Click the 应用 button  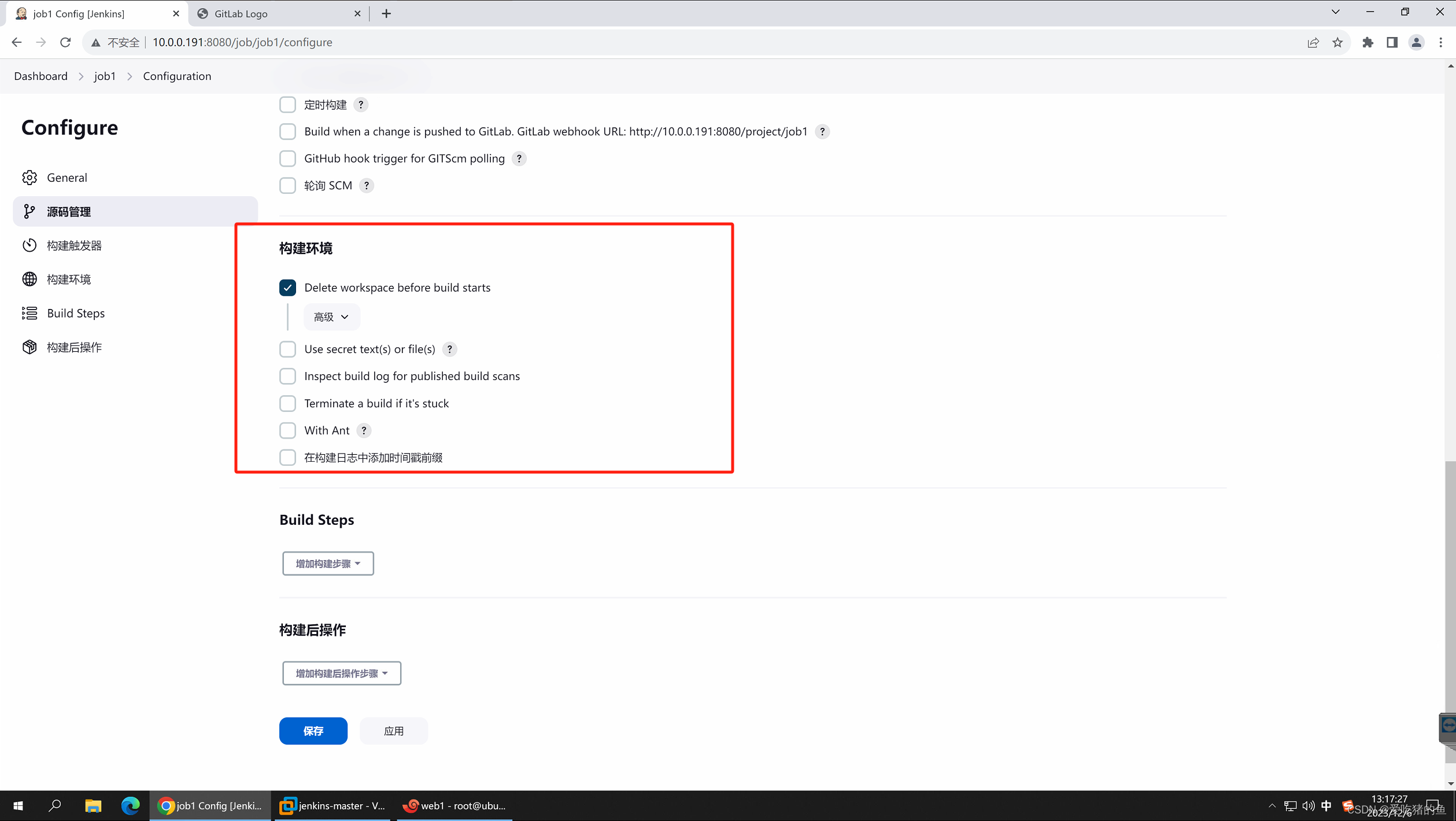[x=393, y=730]
